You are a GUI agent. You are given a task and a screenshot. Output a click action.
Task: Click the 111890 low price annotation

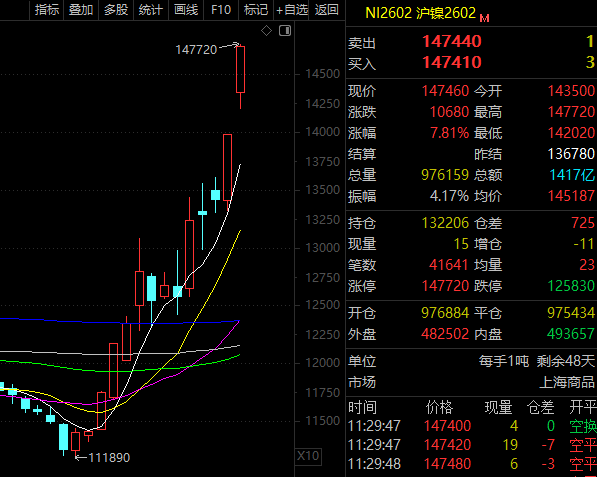click(x=109, y=457)
